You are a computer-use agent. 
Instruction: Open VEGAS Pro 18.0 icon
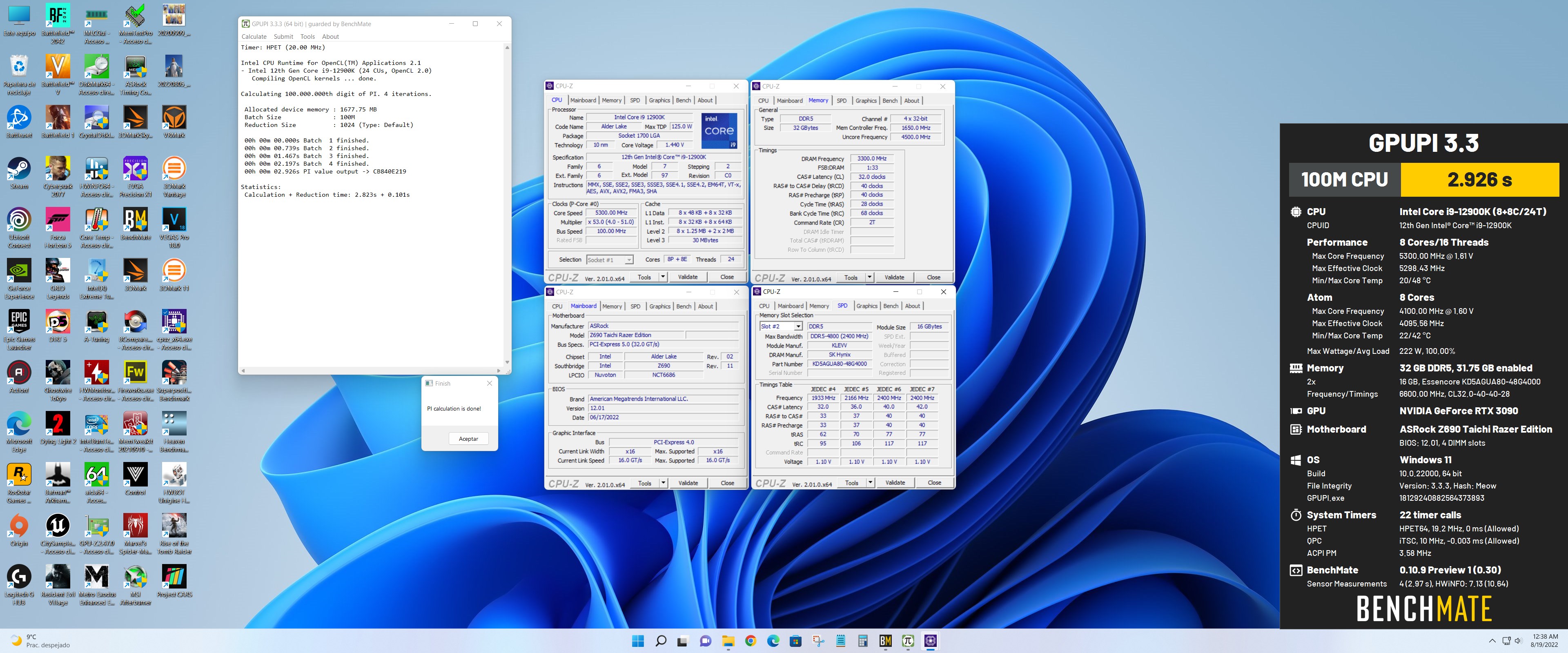[174, 228]
